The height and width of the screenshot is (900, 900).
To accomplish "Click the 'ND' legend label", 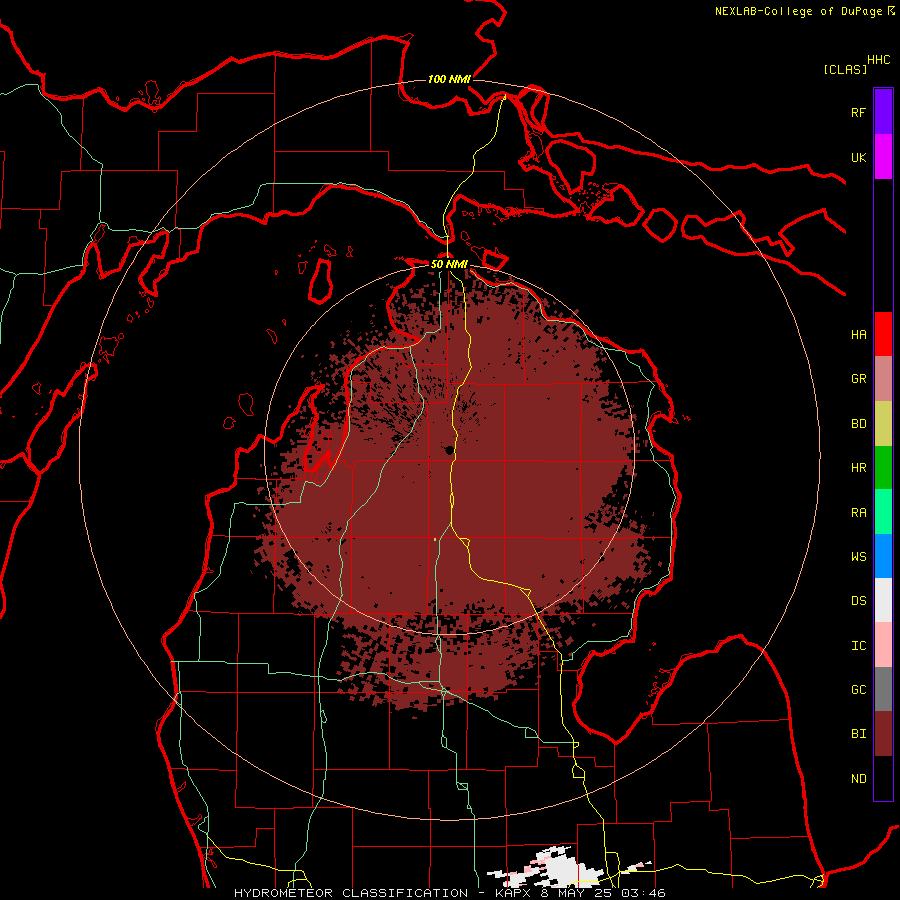I will pos(859,779).
